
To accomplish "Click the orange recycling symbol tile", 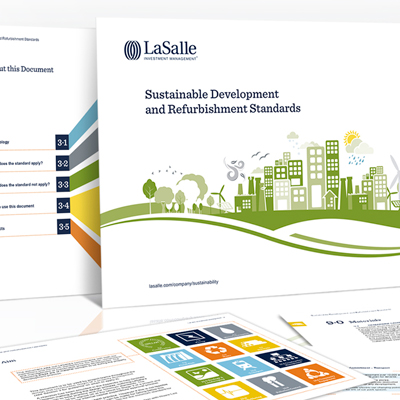I will pyautogui.click(x=217, y=351).
